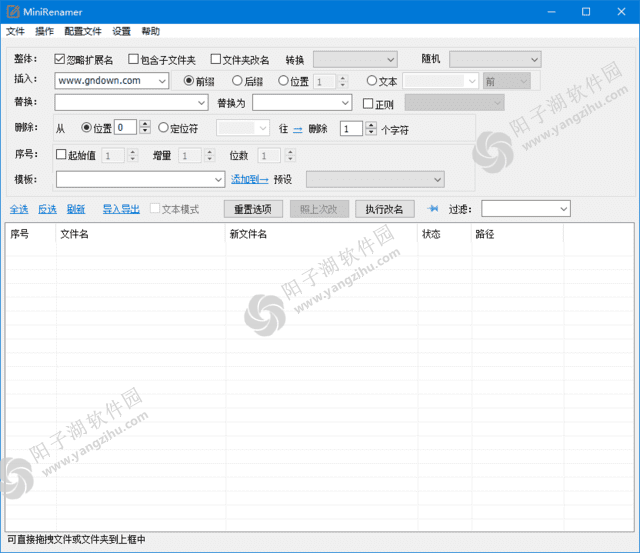The height and width of the screenshot is (553, 640).
Task: Click the MiniRenamer app icon in title bar
Action: [13, 11]
